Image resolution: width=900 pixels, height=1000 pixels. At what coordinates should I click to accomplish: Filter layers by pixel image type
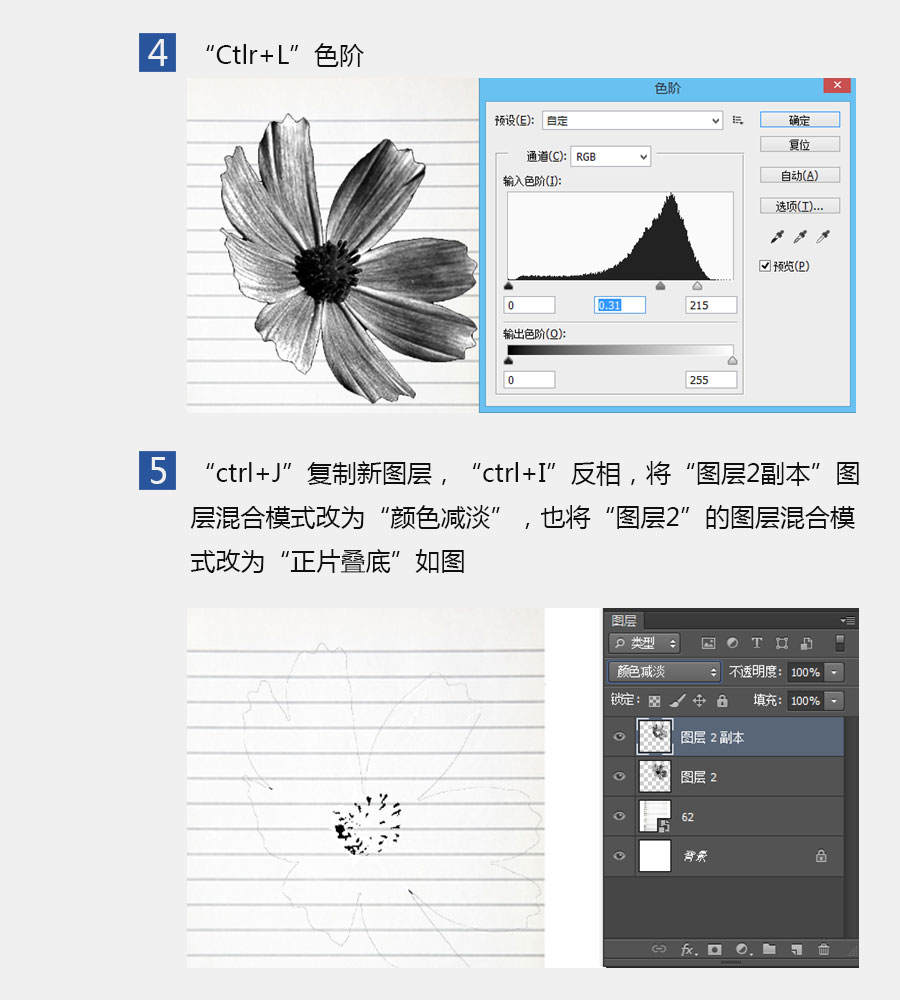708,643
